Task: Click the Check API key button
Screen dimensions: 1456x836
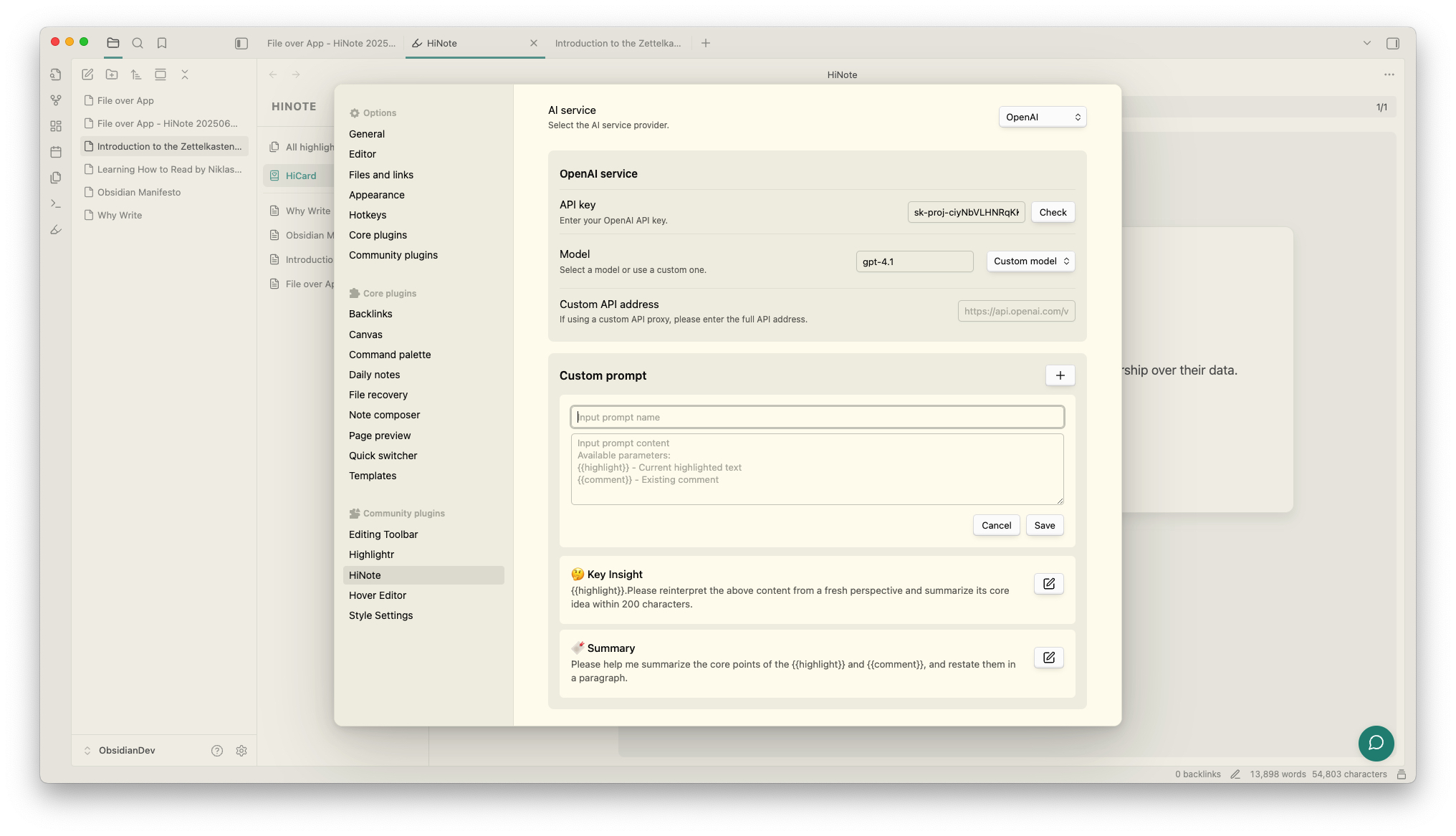Action: pos(1053,212)
